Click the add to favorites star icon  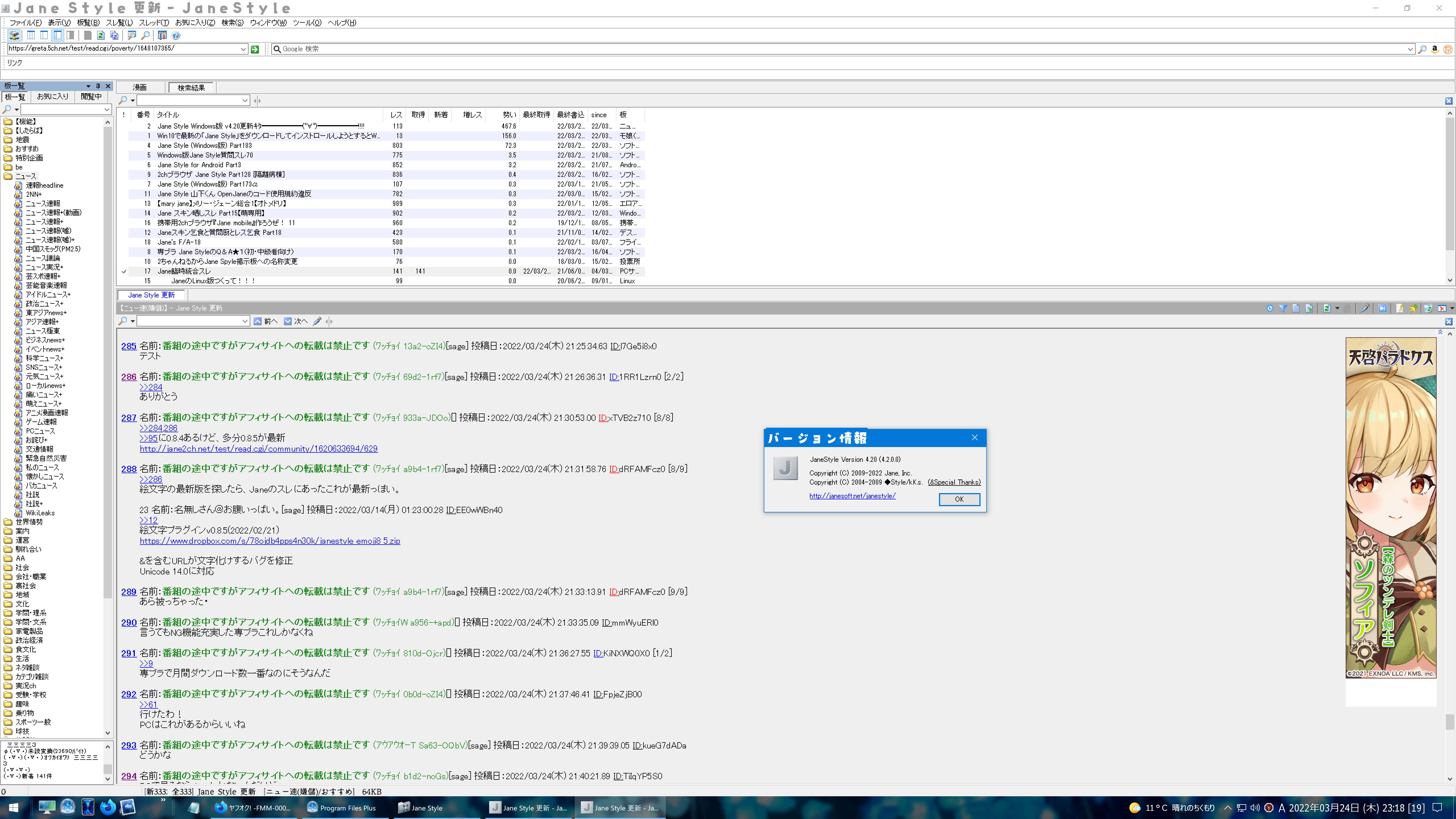1413,308
